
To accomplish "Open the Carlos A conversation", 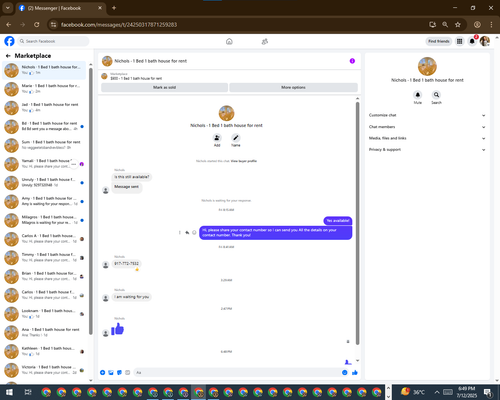I will point(44,239).
